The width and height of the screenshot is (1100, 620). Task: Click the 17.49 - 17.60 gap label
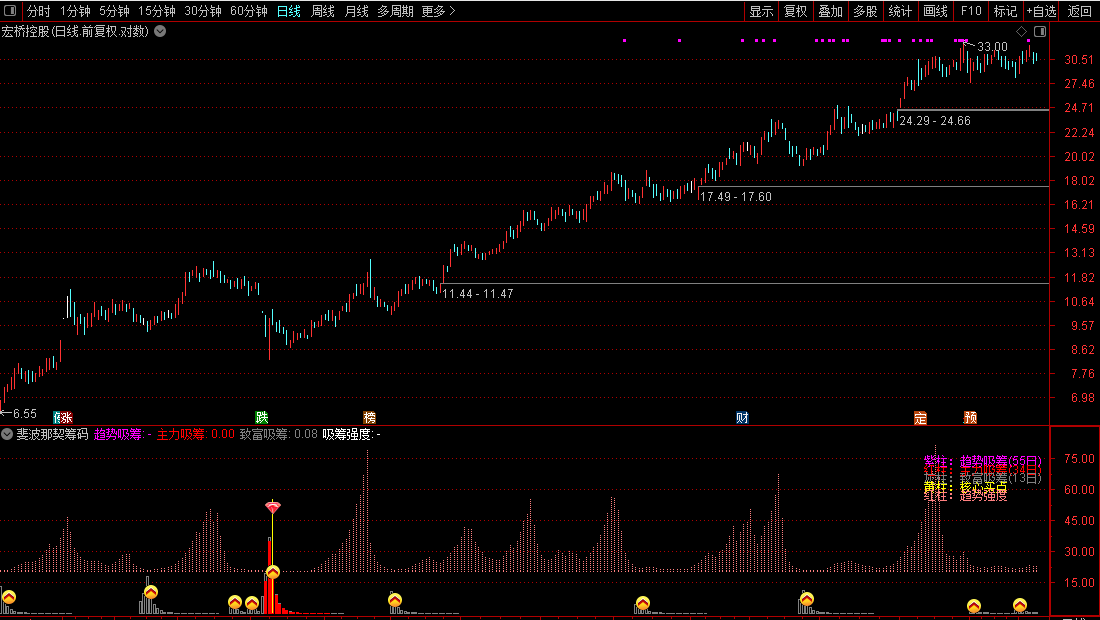click(735, 197)
